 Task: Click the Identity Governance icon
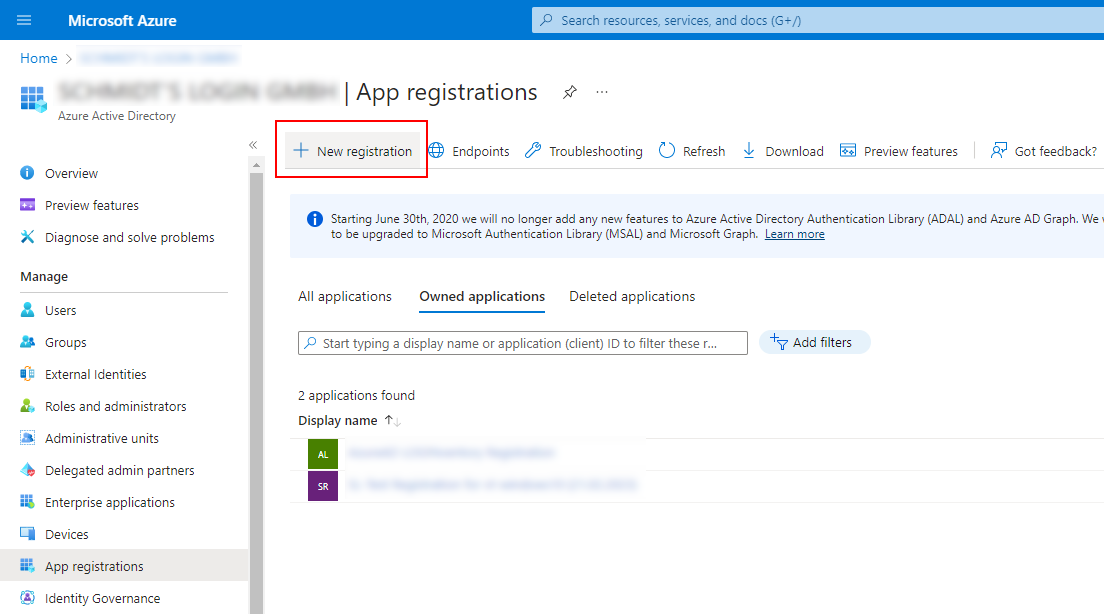[x=27, y=598]
